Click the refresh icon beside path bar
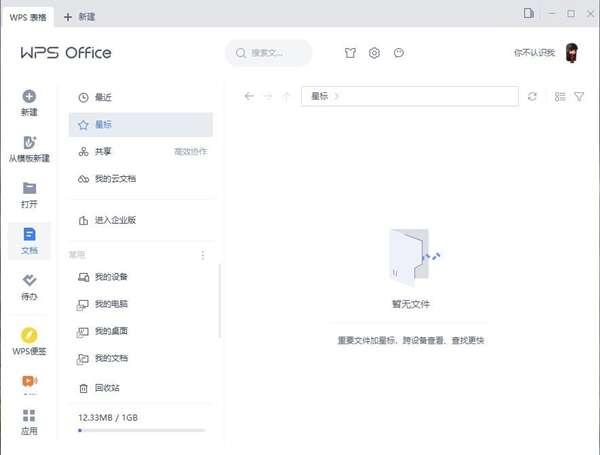 point(532,96)
